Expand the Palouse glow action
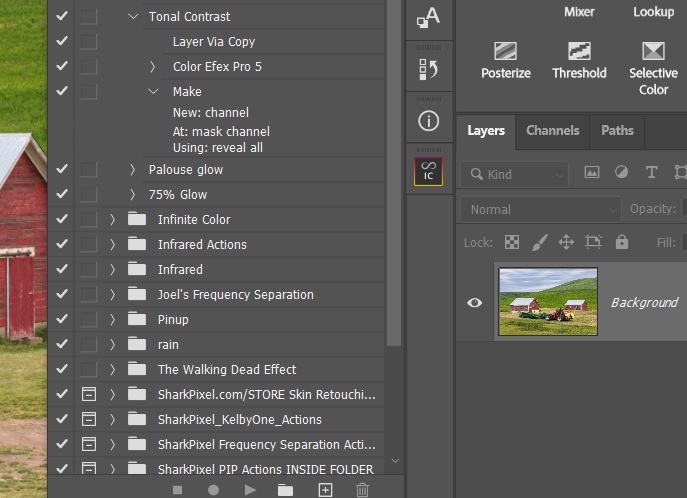This screenshot has height=498, width=687. pyautogui.click(x=133, y=169)
